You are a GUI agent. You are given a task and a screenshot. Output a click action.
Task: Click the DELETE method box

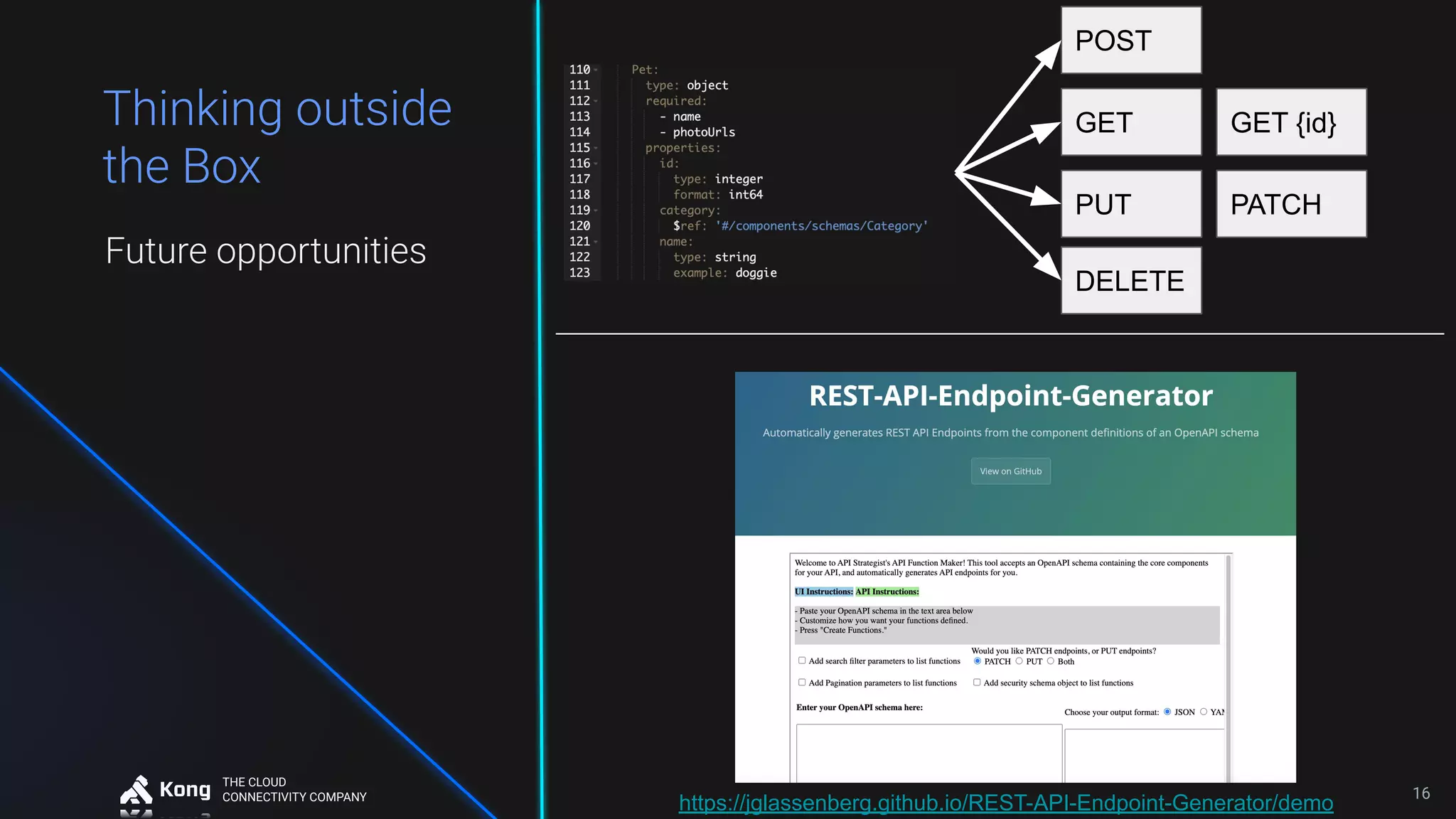(x=1130, y=281)
